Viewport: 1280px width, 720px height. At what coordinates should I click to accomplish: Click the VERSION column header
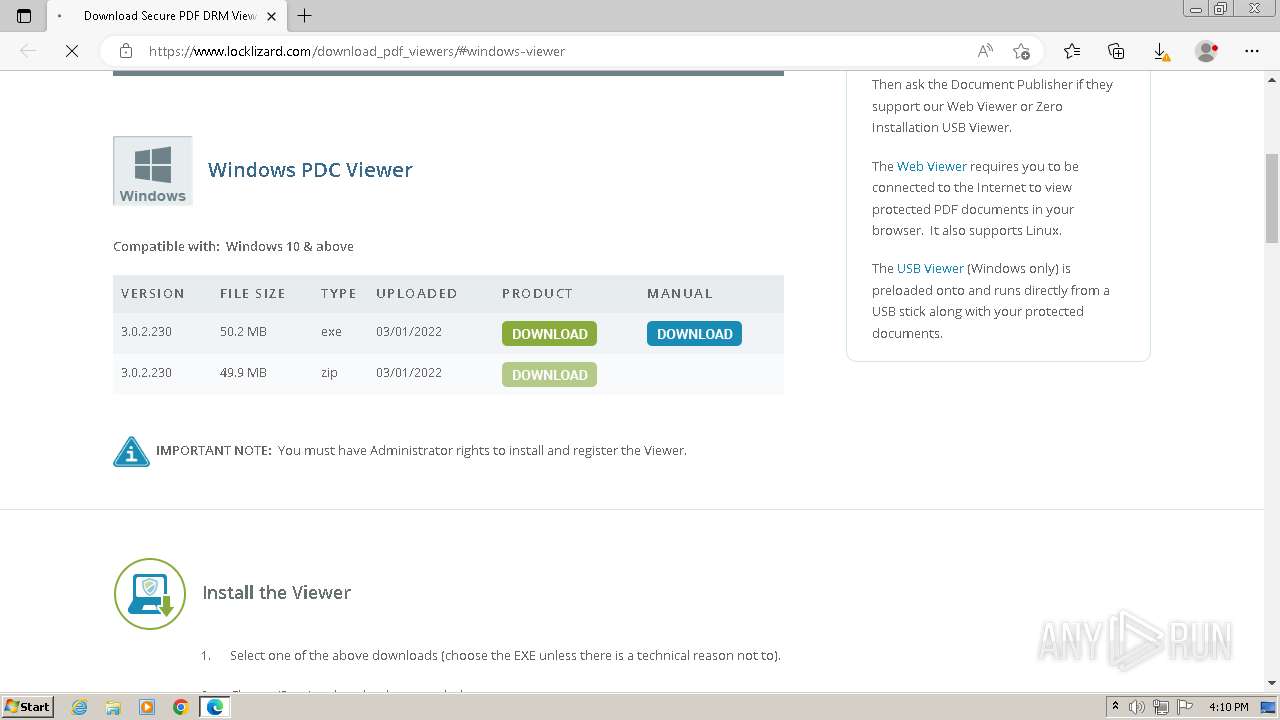pyautogui.click(x=153, y=293)
